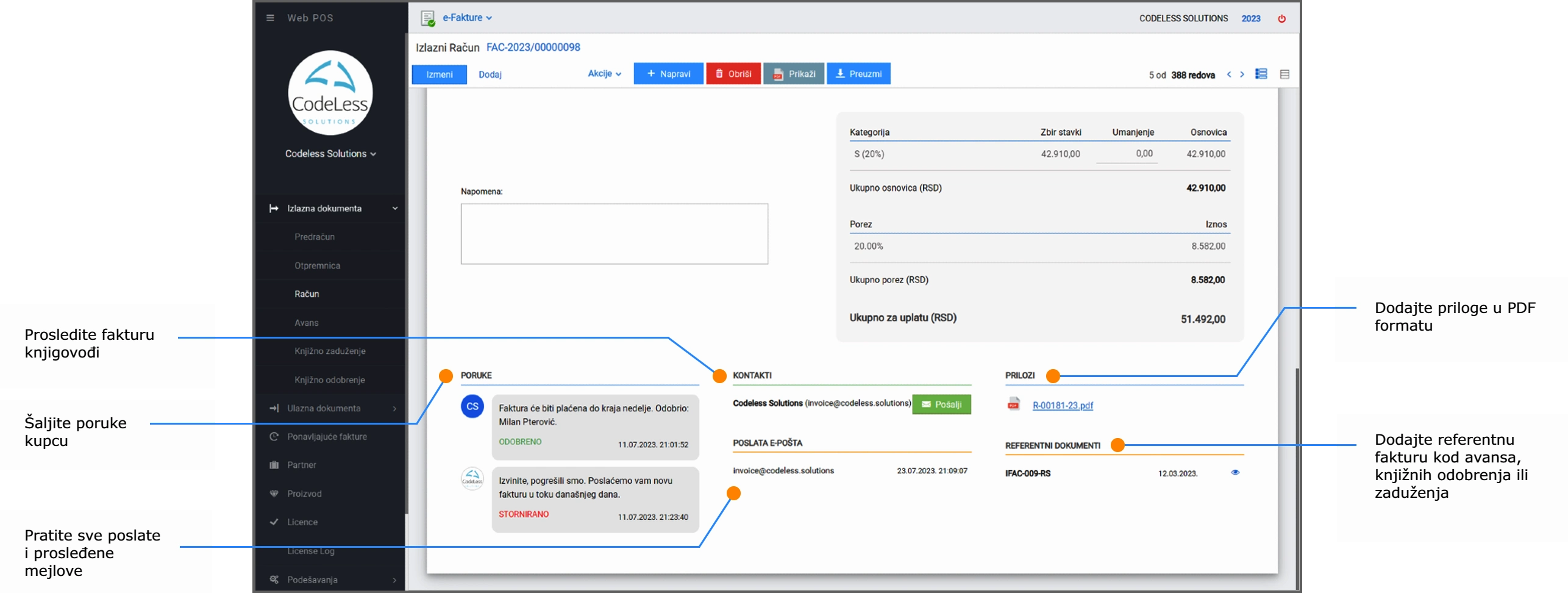Viewport: 1568px width, 593px height.
Task: Open the e-Fakture dropdown
Action: click(467, 18)
